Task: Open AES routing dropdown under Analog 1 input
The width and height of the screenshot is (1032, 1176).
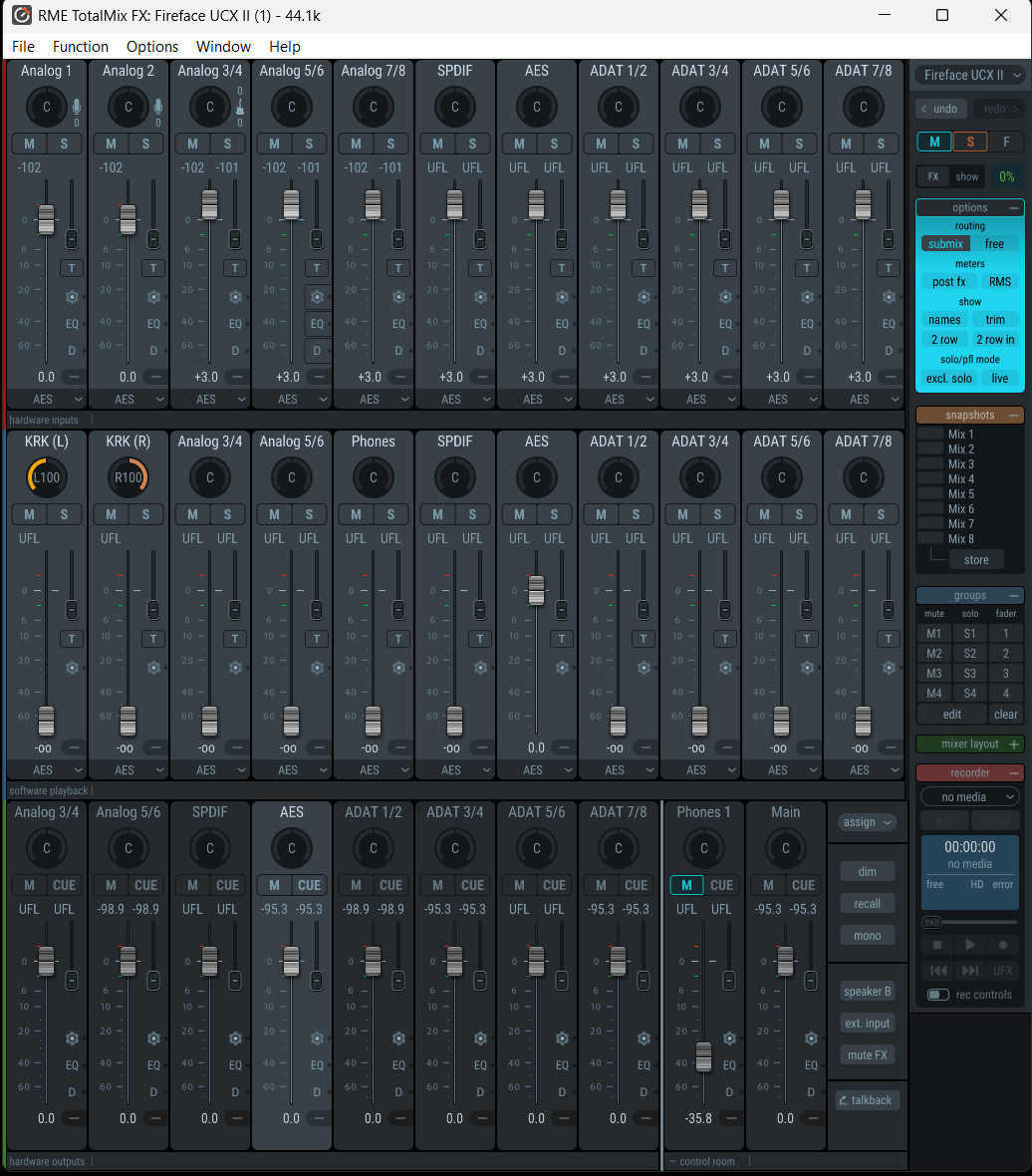Action: [47, 399]
